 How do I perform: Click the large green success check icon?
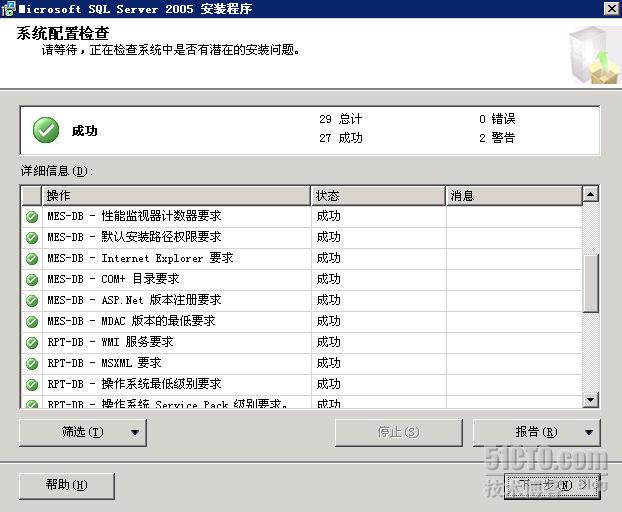click(46, 130)
